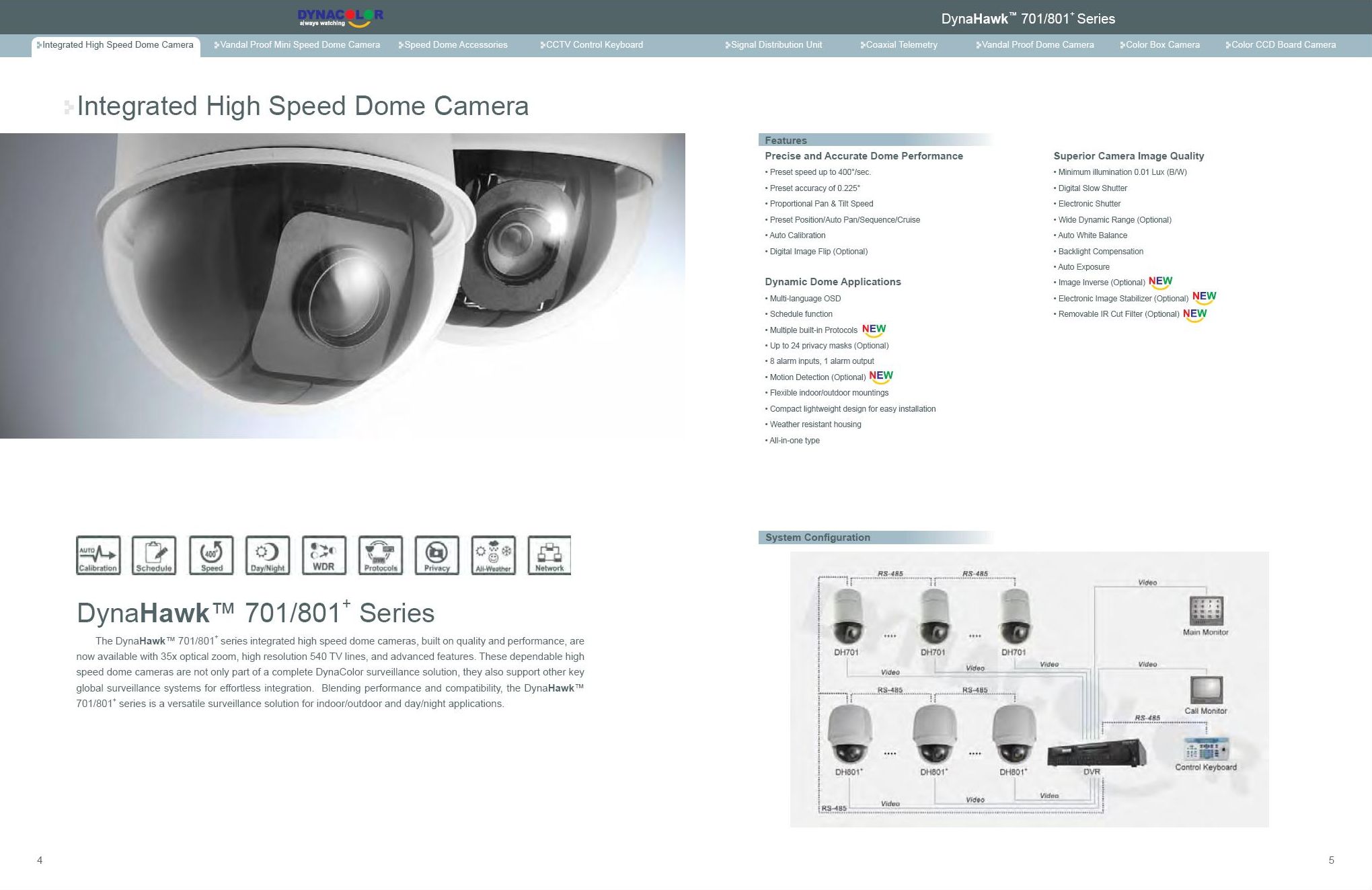Click the Digital Slow Shutter line
This screenshot has width=1372, height=890.
pyautogui.click(x=1090, y=188)
